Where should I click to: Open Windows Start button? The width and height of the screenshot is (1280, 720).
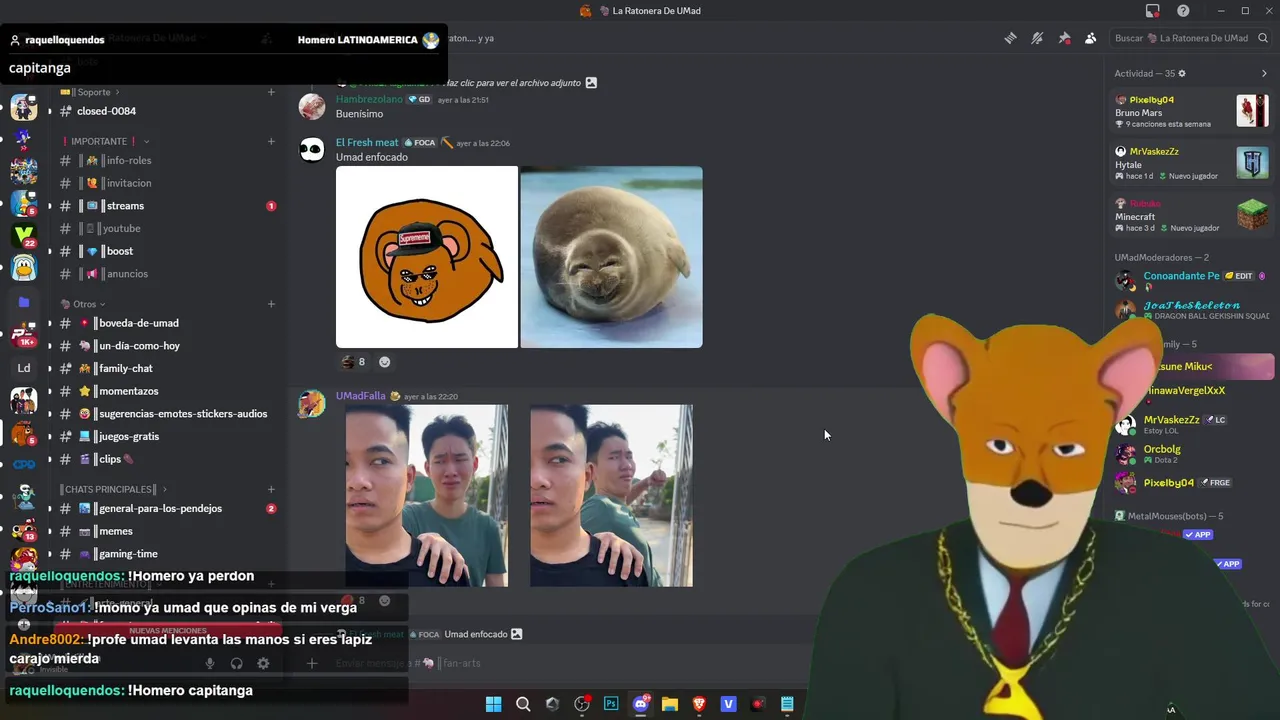point(493,704)
